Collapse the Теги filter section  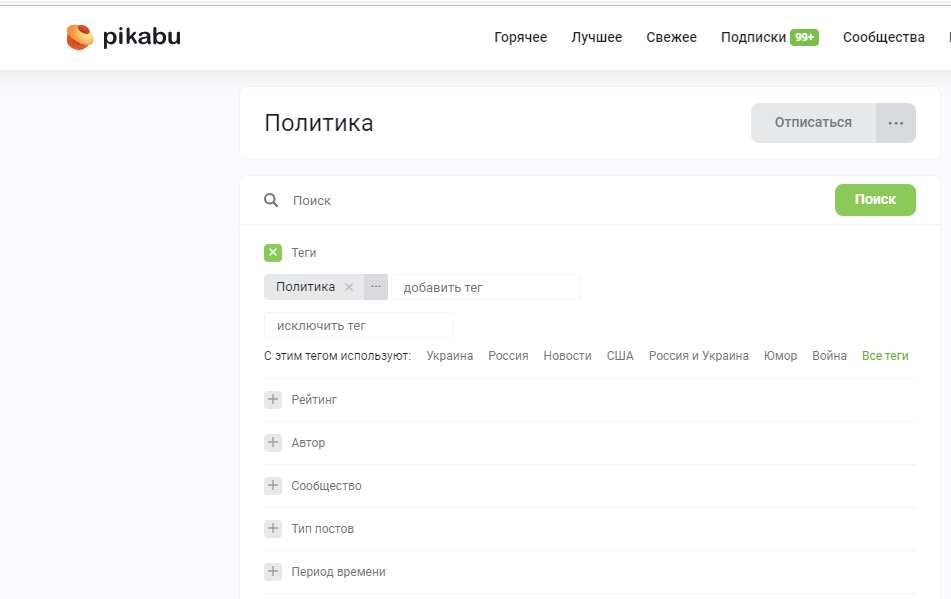(273, 253)
